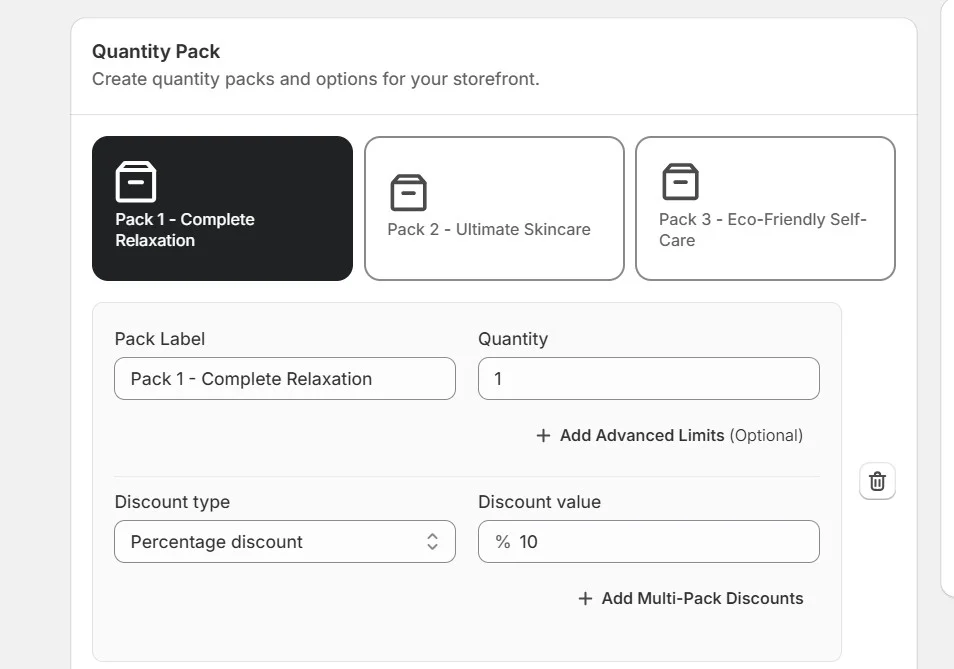Viewport: 954px width, 669px height.
Task: Click the plus icon beside Add Advanced Limits
Action: pos(543,435)
